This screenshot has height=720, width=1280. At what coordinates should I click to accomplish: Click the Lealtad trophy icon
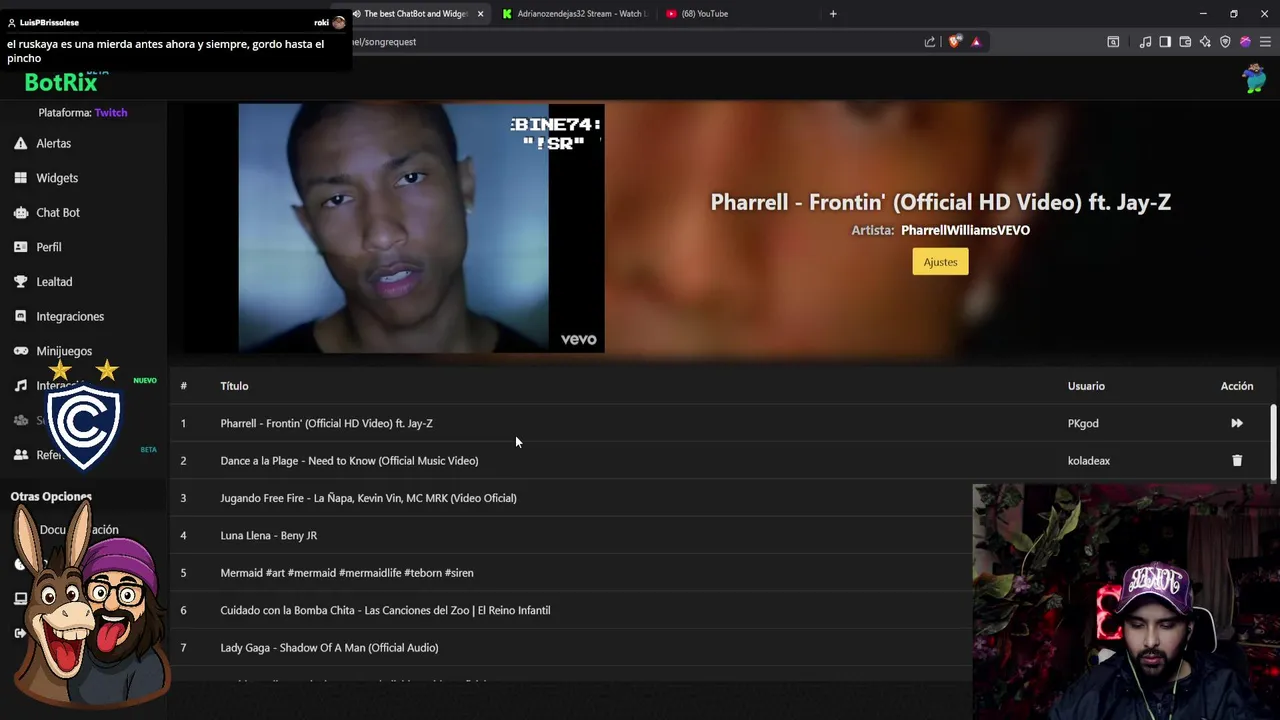pos(20,282)
